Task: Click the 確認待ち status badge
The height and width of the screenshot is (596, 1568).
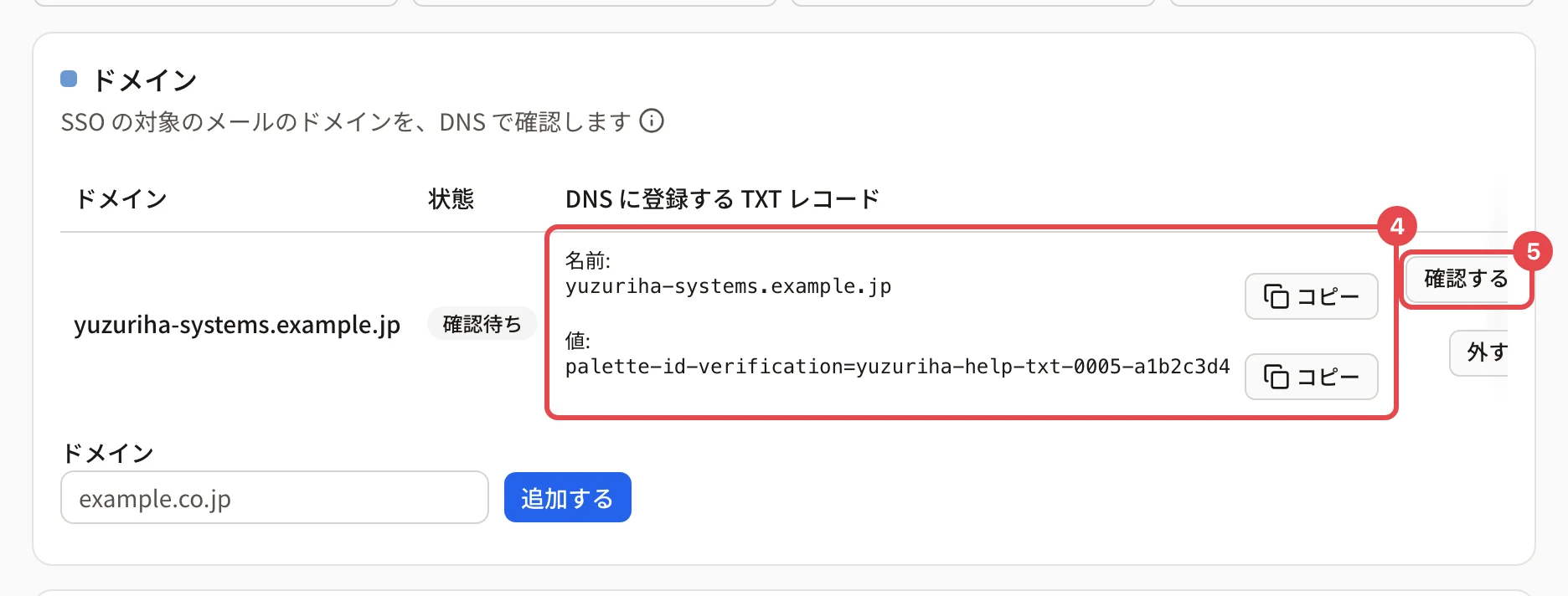Action: pos(482,324)
